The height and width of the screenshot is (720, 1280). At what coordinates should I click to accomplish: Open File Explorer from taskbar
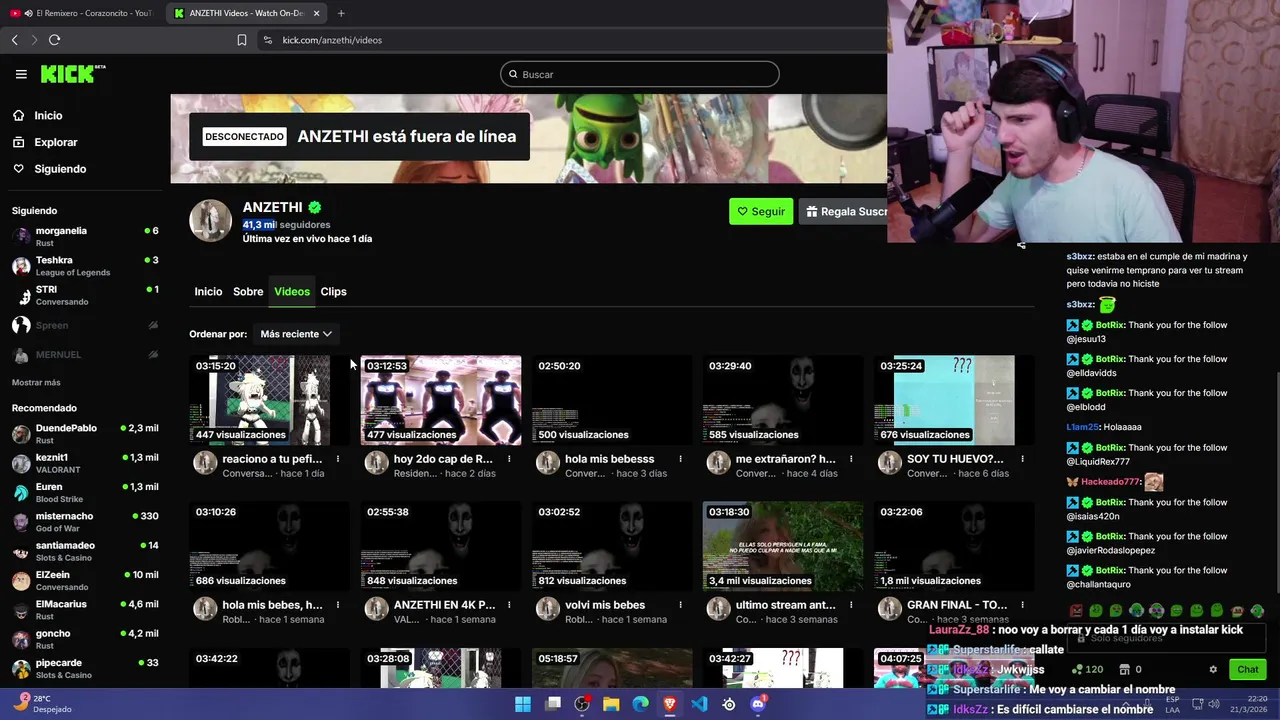[611, 704]
